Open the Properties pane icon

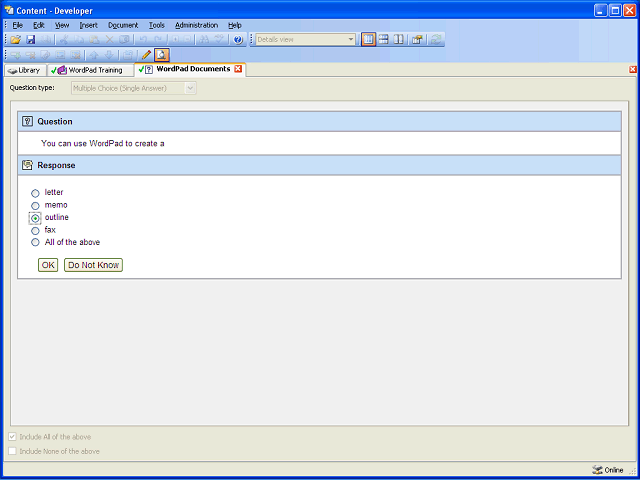(417, 40)
